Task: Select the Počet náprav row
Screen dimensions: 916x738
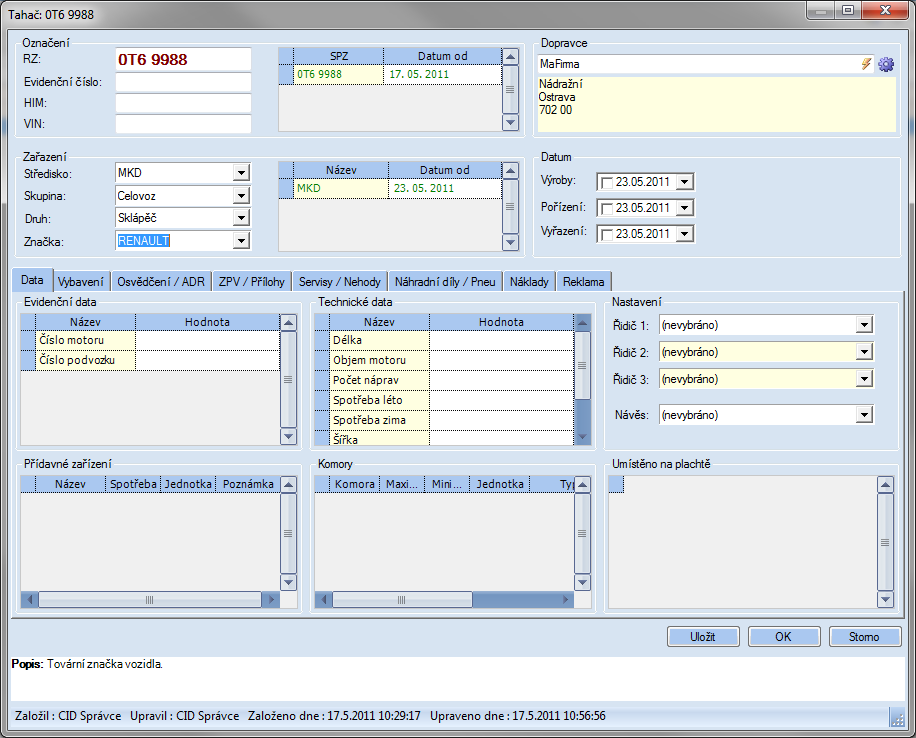Action: [444, 380]
